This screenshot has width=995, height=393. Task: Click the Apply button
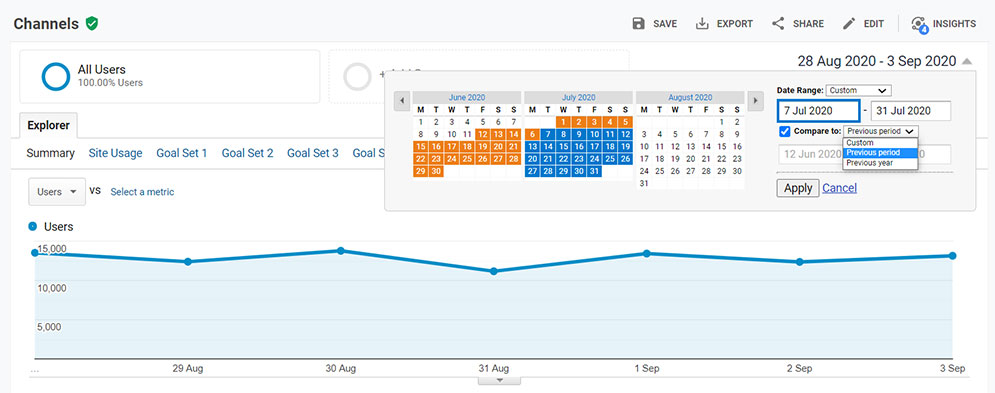(798, 188)
